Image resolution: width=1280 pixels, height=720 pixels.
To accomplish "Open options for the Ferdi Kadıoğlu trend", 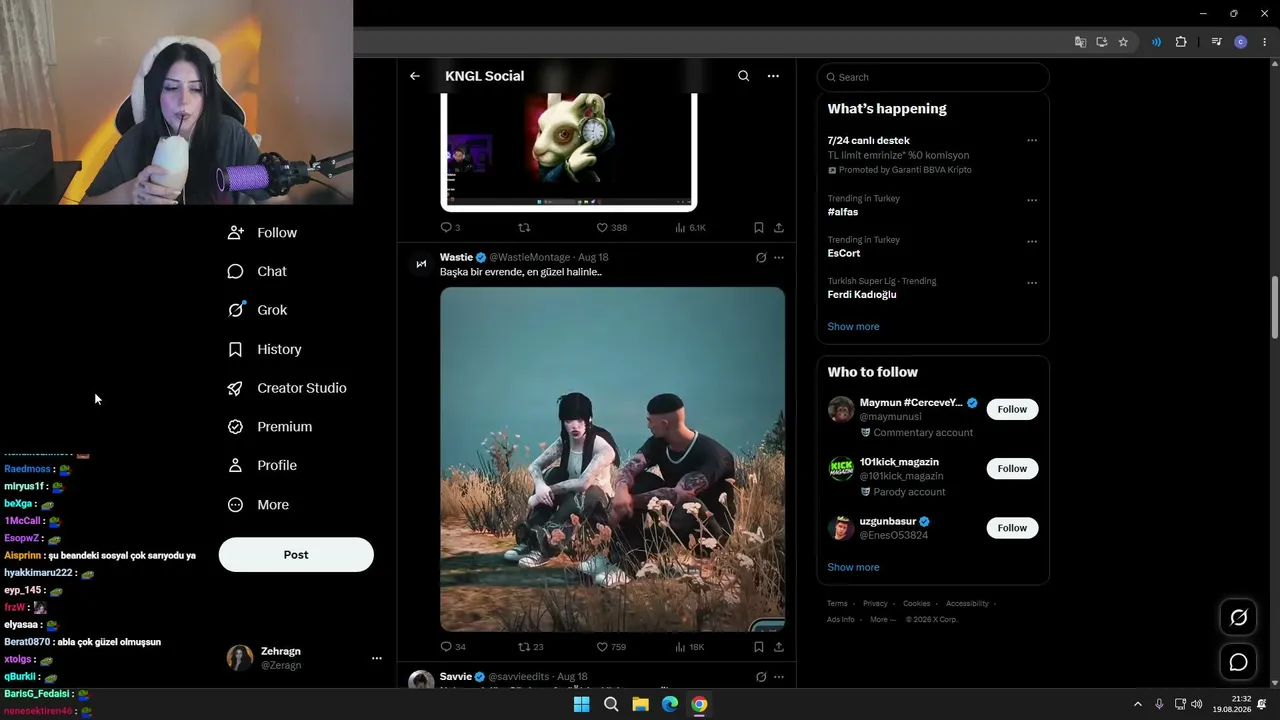I will click(1032, 283).
